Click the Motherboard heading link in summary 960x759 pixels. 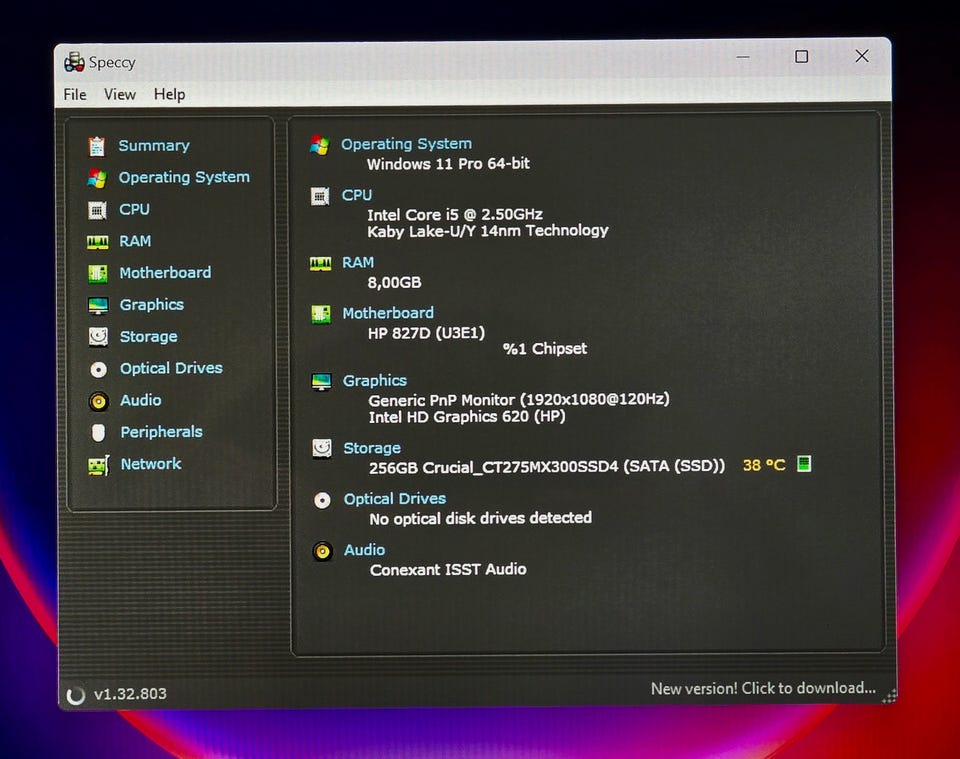point(388,313)
